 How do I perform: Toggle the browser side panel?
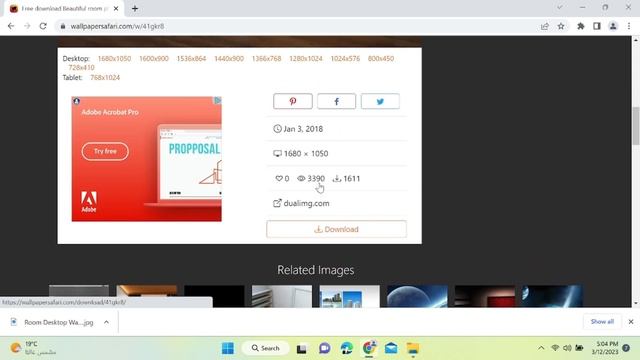(597, 26)
